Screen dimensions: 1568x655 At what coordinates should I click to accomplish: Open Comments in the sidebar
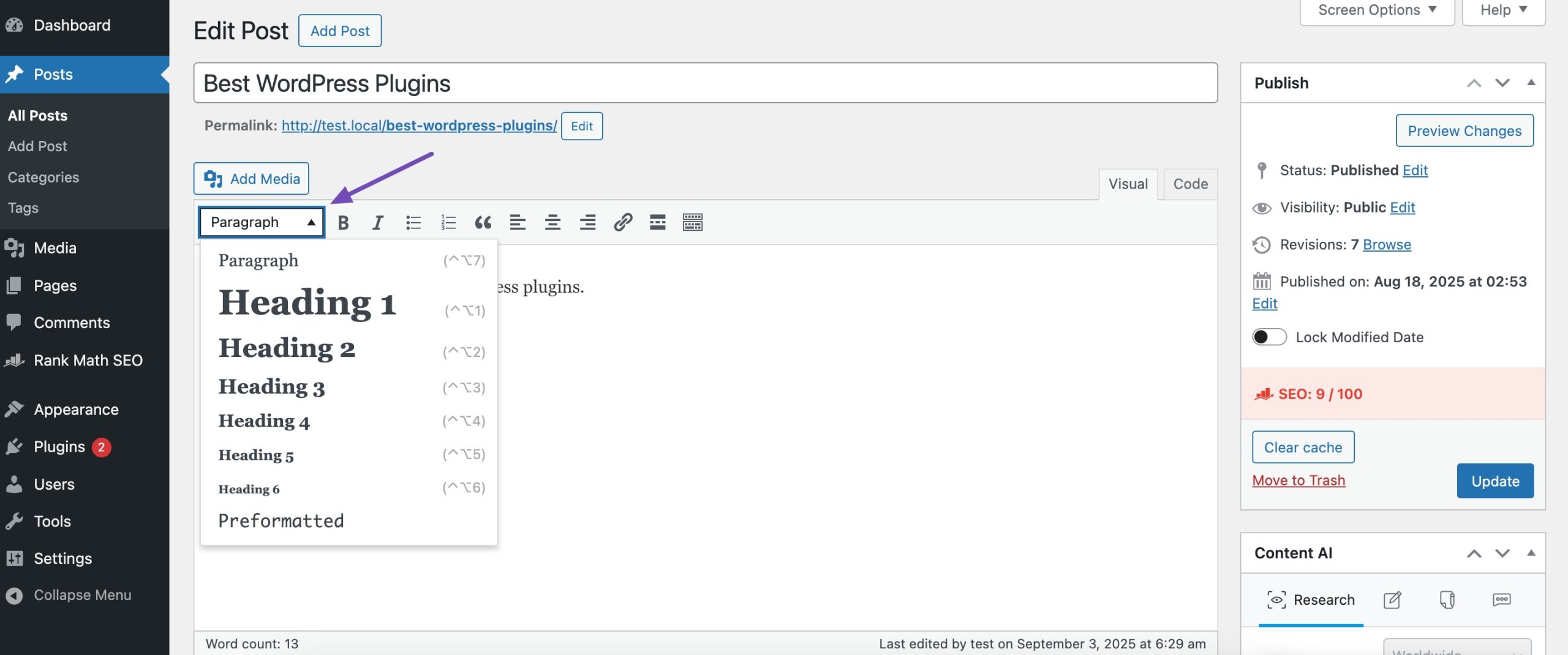85,323
